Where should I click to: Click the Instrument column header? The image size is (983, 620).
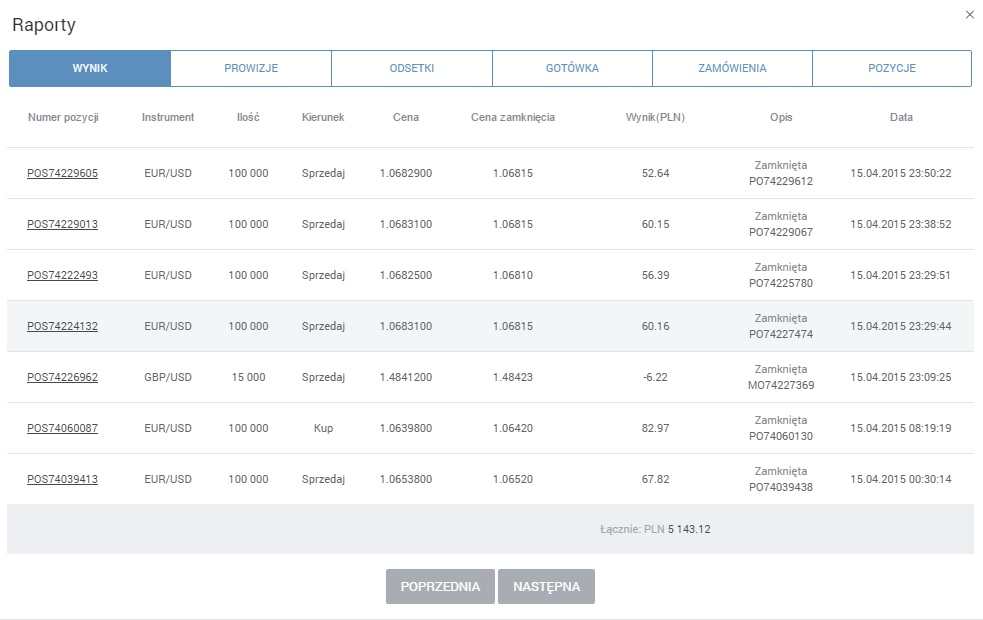pos(168,117)
